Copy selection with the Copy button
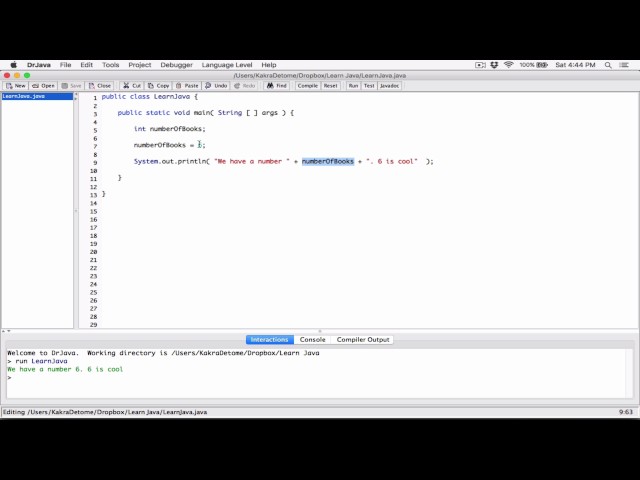Viewport: 640px width, 480px height. coord(158,86)
